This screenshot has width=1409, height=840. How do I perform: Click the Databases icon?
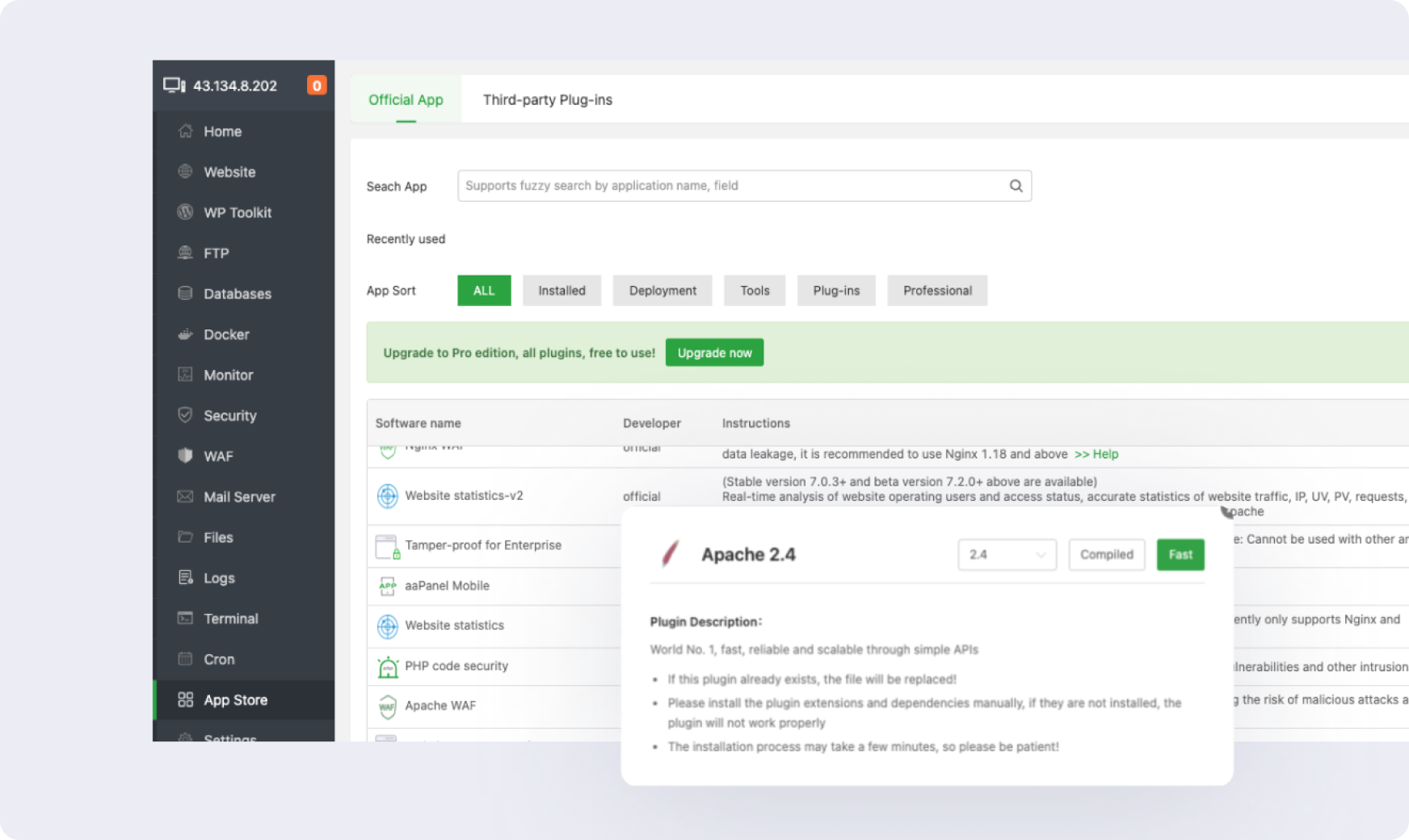tap(185, 293)
